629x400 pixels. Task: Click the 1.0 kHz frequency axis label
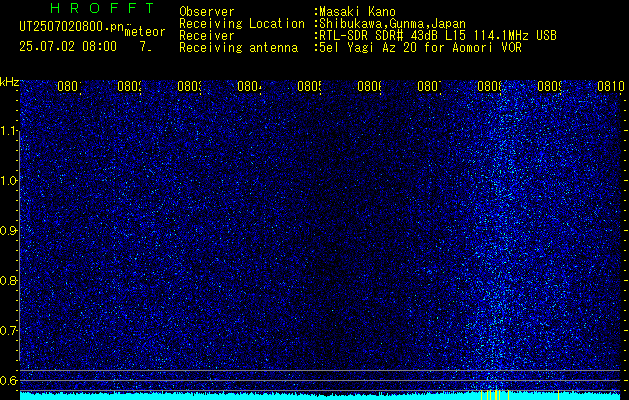point(9,181)
